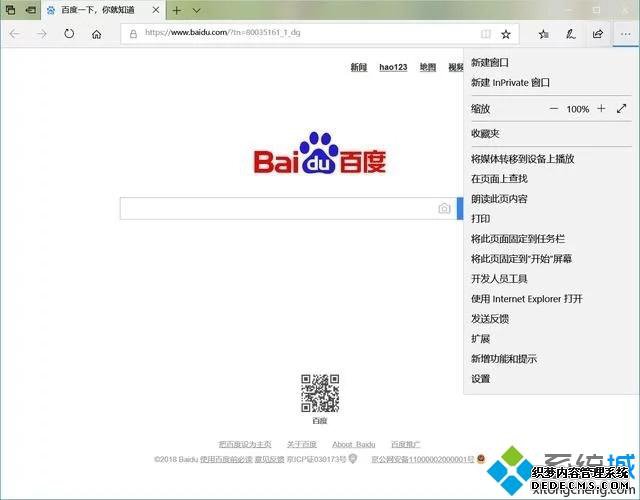The height and width of the screenshot is (500, 640).
Task: Click the Forward navigation arrow
Action: [42, 34]
